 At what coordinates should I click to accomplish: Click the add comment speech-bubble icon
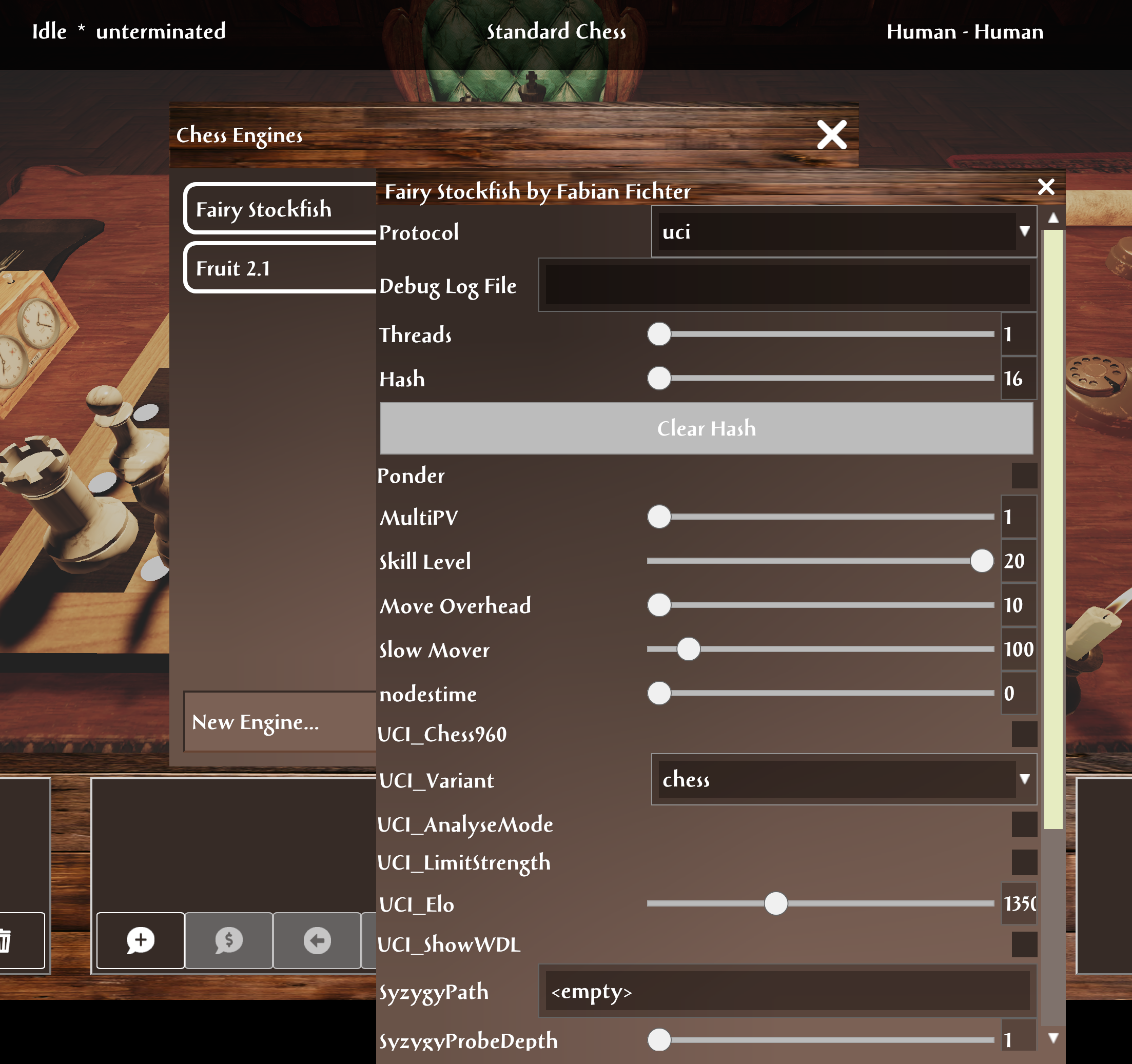141,940
